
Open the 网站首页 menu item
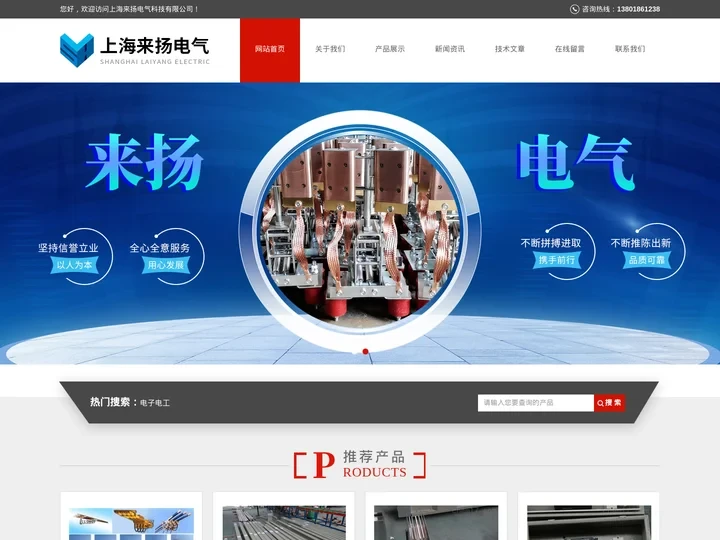(270, 50)
